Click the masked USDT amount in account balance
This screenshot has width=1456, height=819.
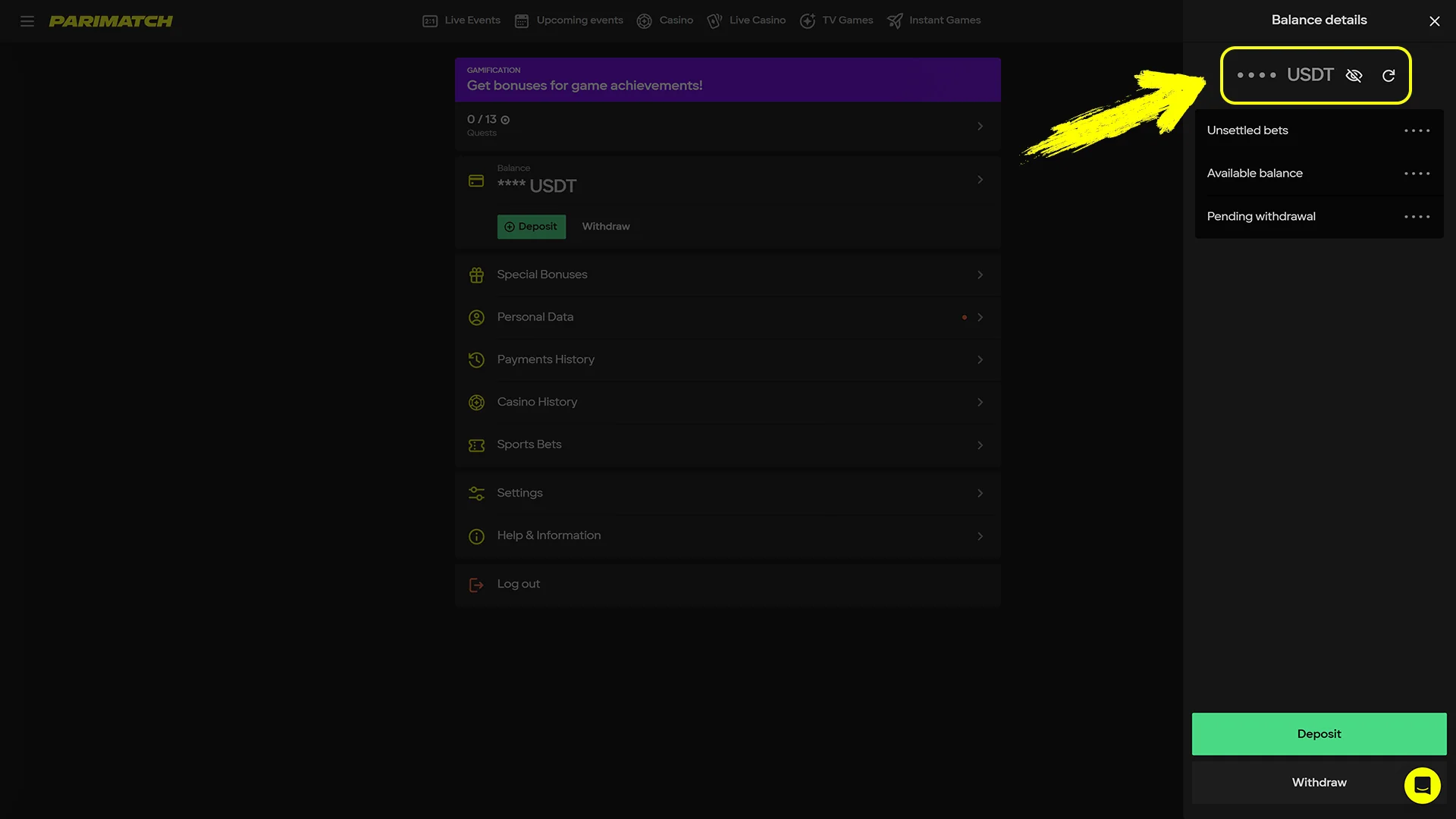(537, 186)
